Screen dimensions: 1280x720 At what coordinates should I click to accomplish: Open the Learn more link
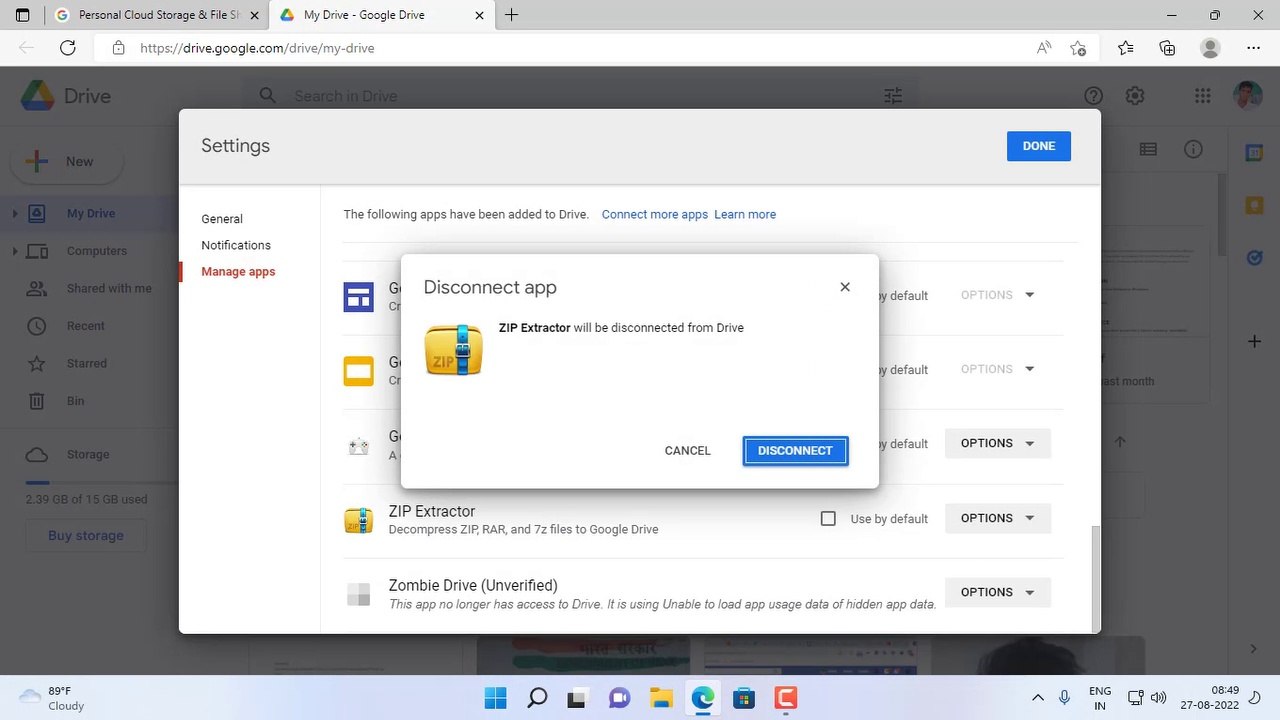pyautogui.click(x=745, y=214)
